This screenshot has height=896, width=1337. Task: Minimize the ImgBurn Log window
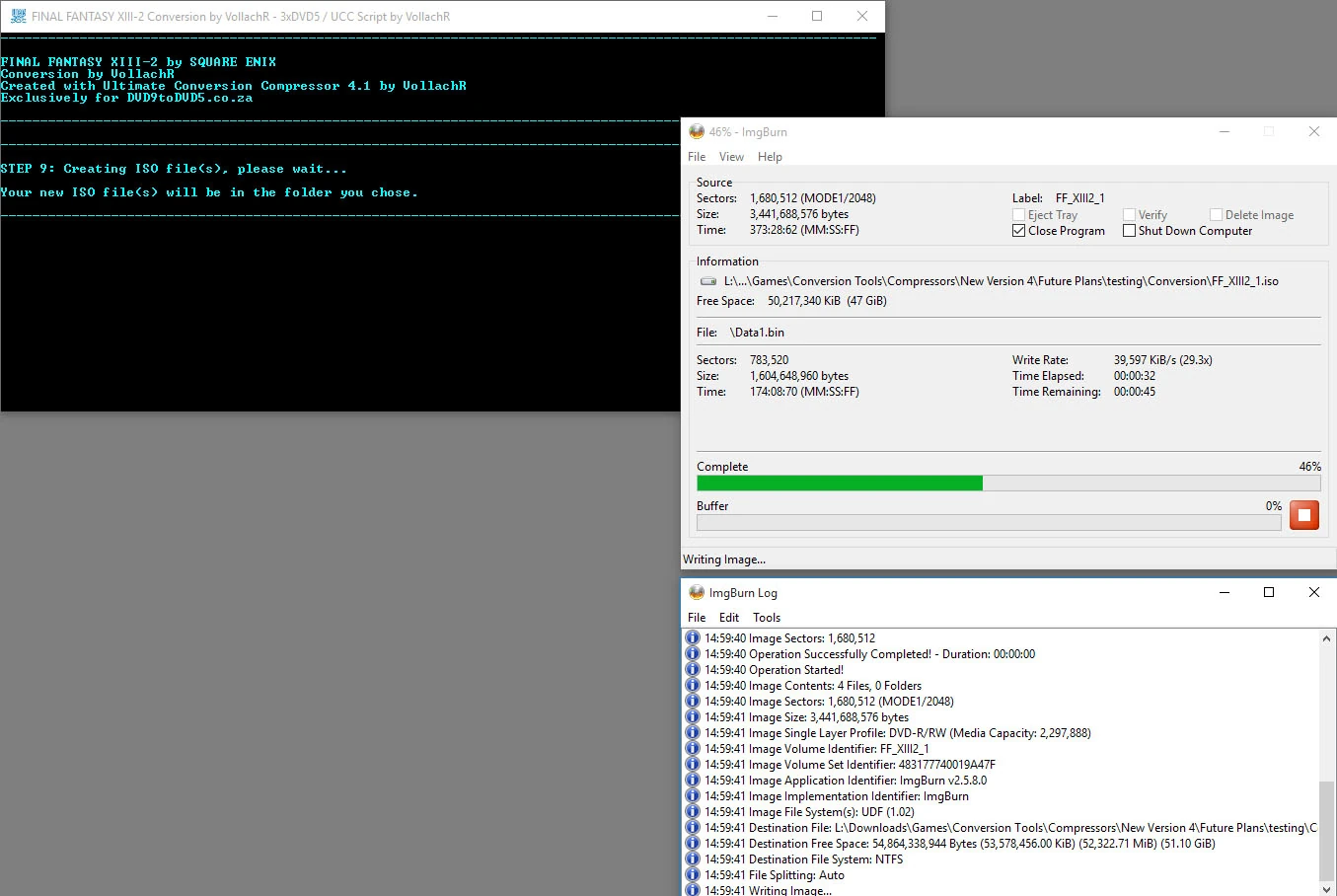click(1225, 592)
